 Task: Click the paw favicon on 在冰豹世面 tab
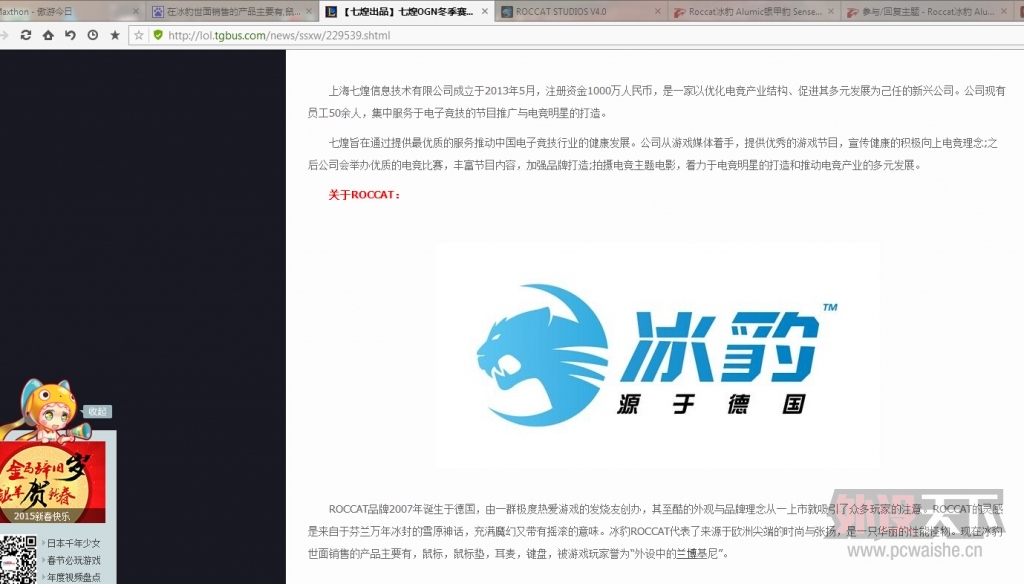point(157,12)
